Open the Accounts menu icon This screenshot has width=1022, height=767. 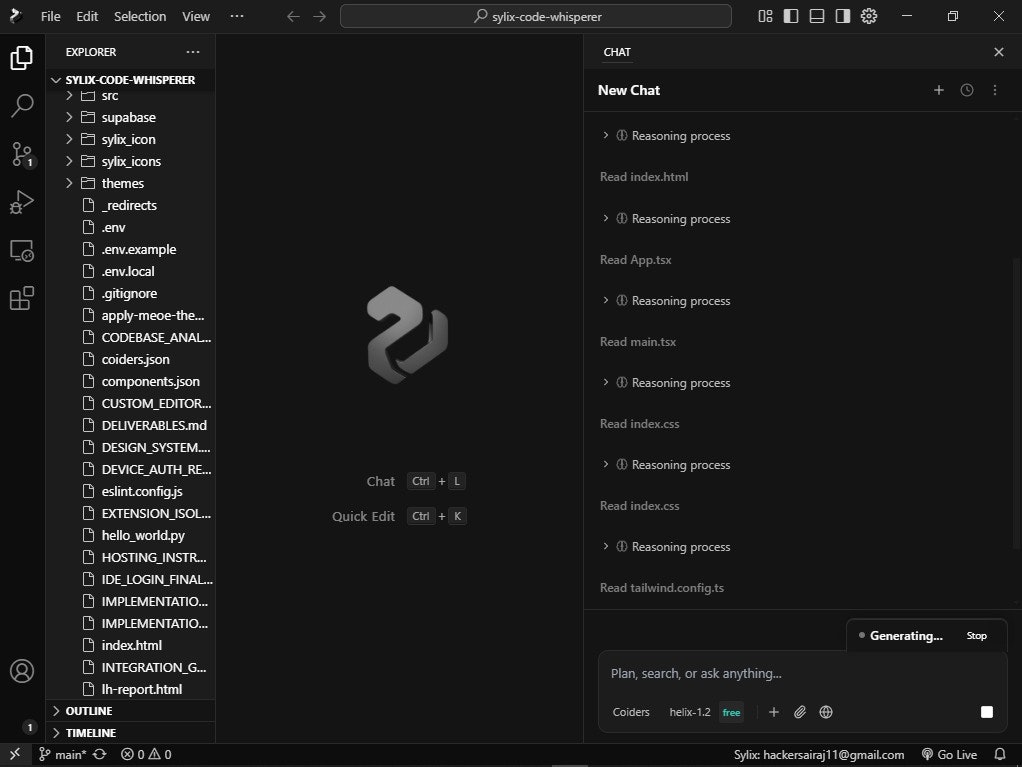tap(22, 671)
